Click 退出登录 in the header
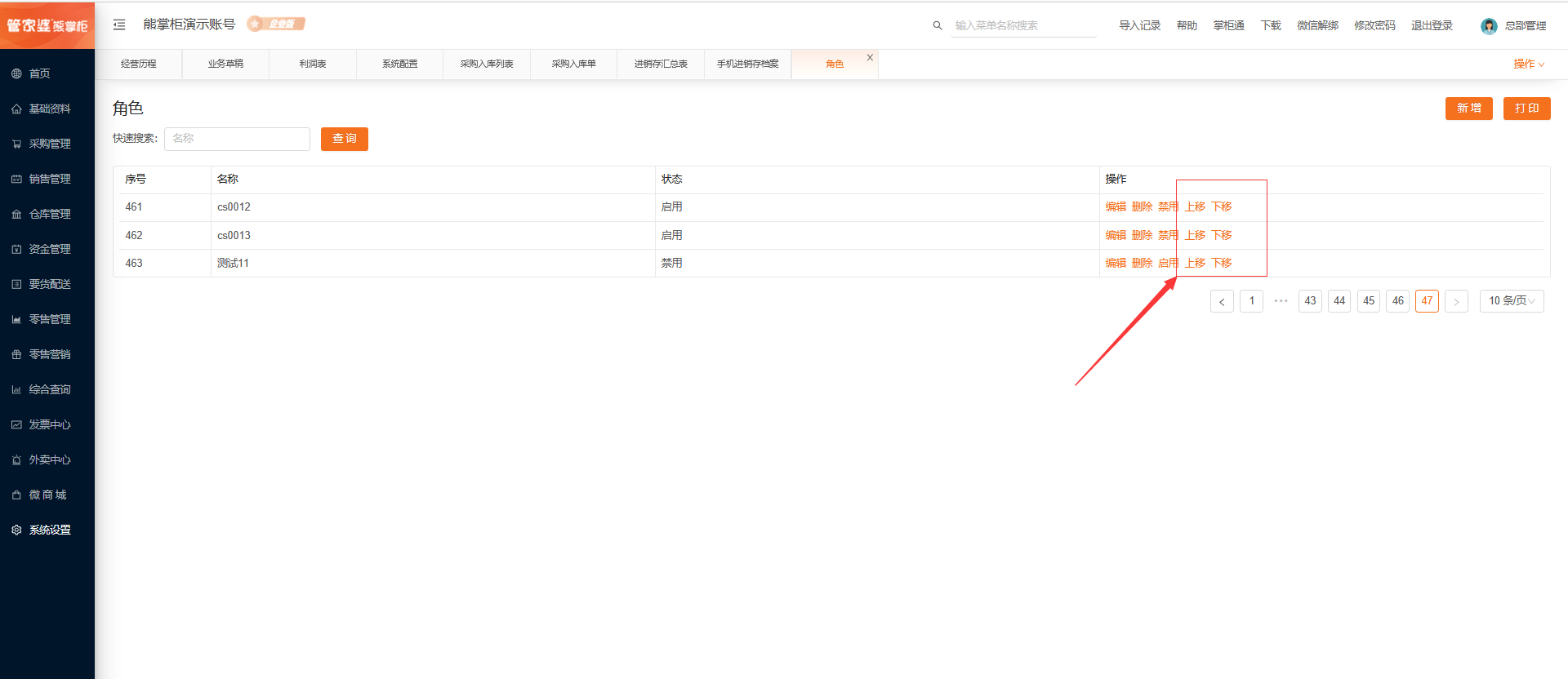Viewport: 1568px width, 679px height. click(1432, 25)
